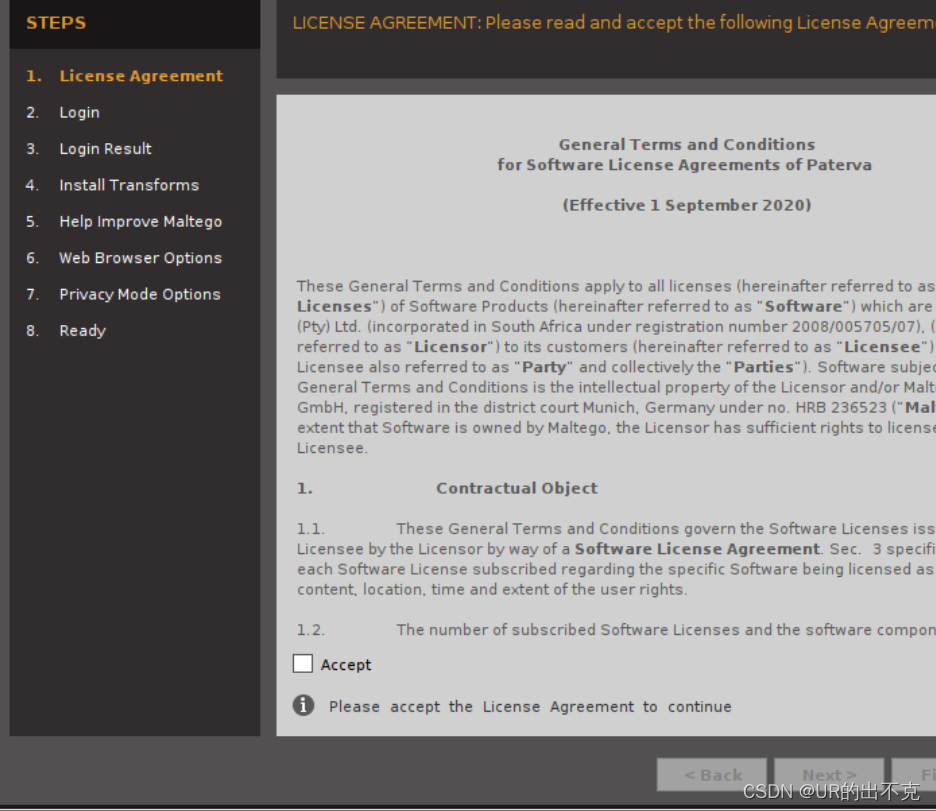Click the Software License Agreement bold text

[x=697, y=549]
